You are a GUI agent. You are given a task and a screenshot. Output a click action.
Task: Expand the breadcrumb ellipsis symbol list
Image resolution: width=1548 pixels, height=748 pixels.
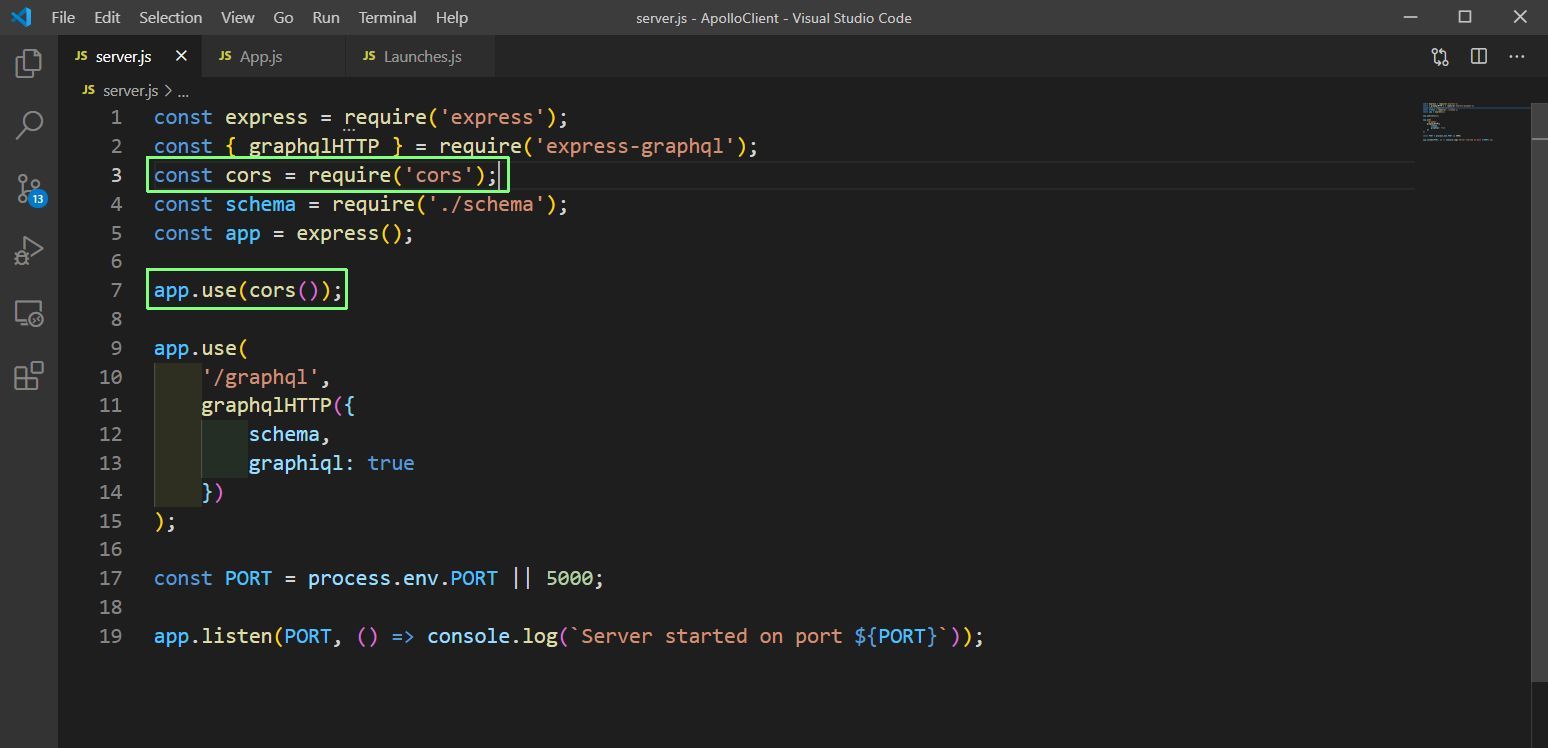click(183, 91)
